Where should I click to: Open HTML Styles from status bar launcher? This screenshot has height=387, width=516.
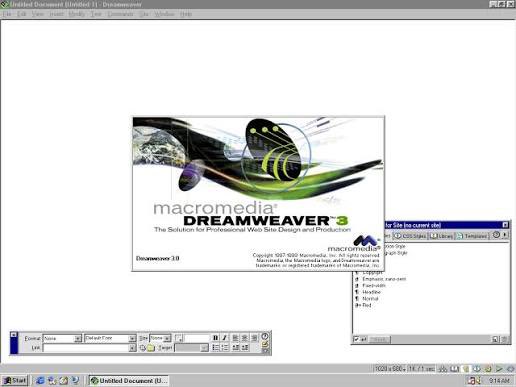point(466,369)
